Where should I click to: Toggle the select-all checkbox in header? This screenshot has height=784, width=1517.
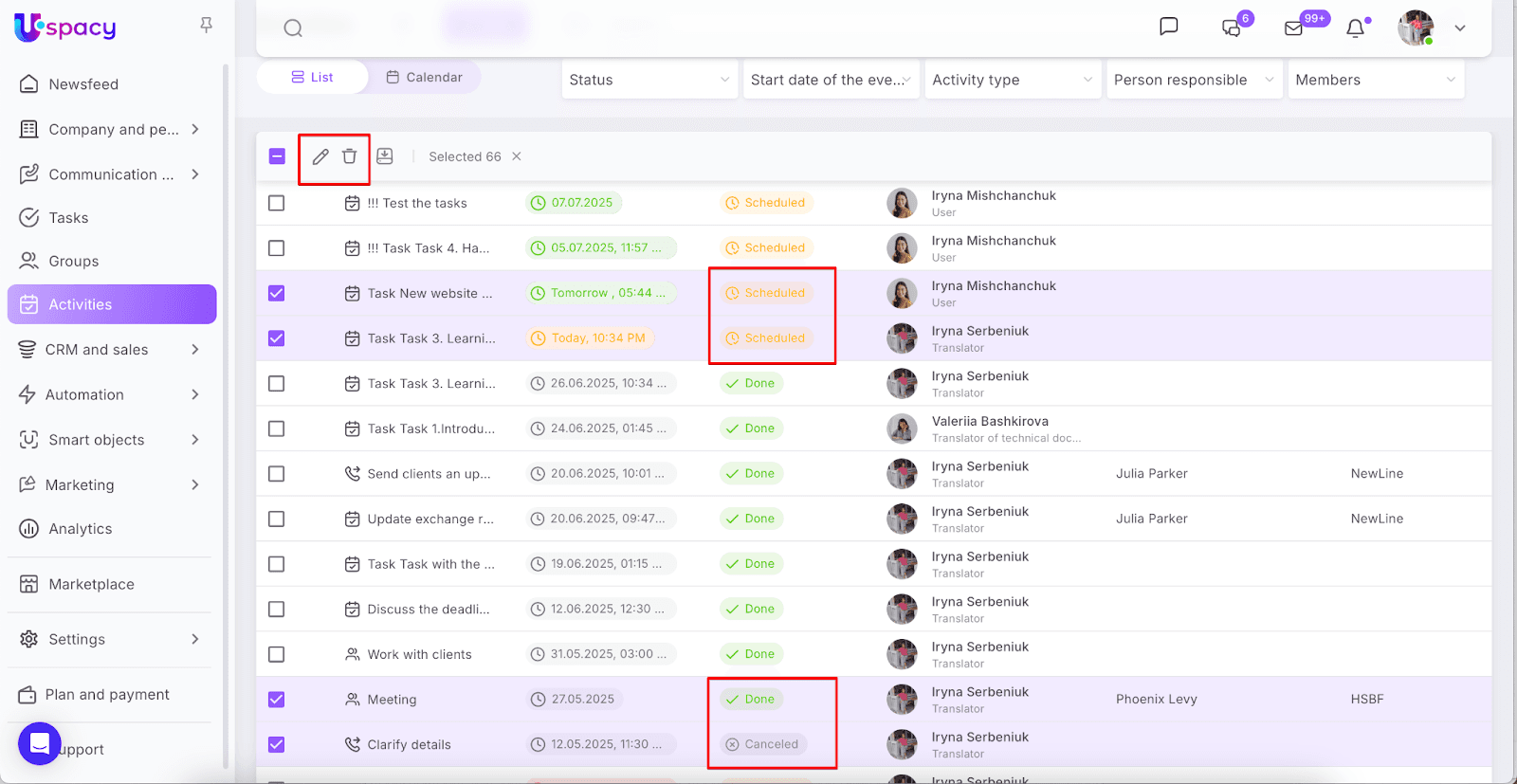pyautogui.click(x=277, y=156)
